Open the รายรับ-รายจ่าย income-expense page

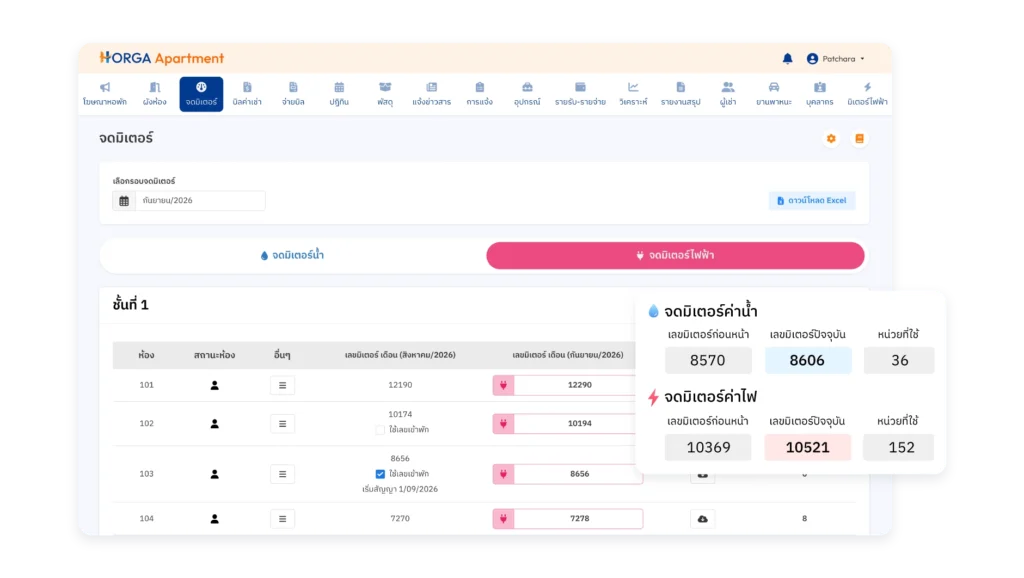[580, 94]
